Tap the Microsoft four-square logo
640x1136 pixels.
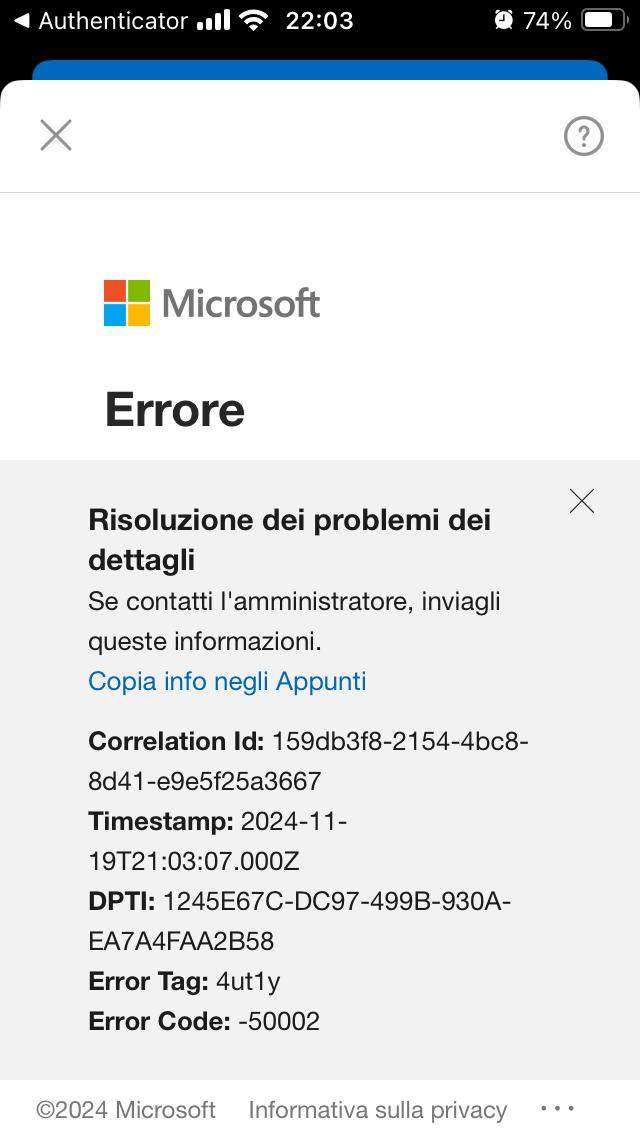point(127,303)
